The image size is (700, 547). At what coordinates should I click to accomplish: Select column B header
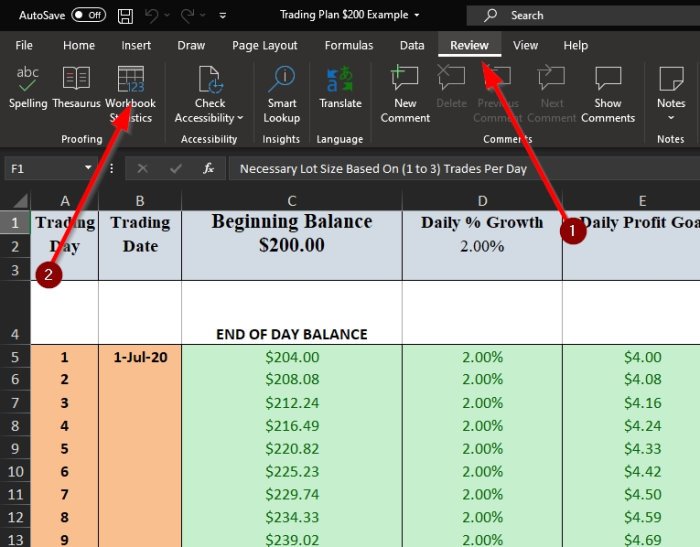[x=140, y=201]
